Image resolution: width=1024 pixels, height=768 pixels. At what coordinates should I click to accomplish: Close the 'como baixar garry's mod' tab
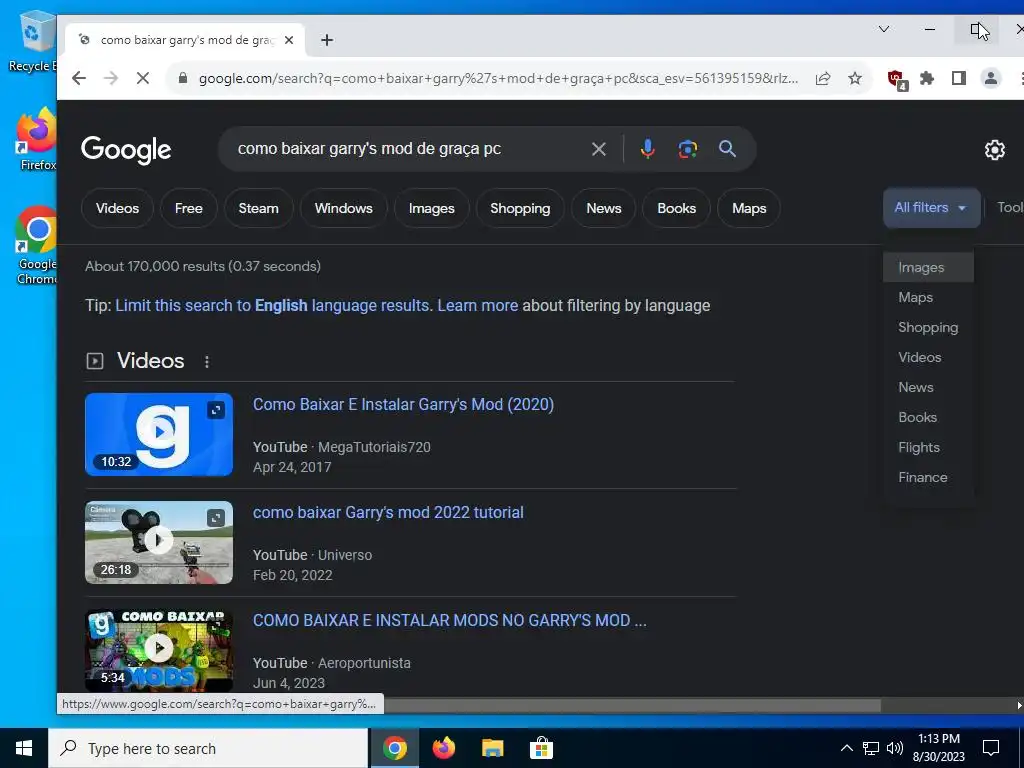[289, 40]
